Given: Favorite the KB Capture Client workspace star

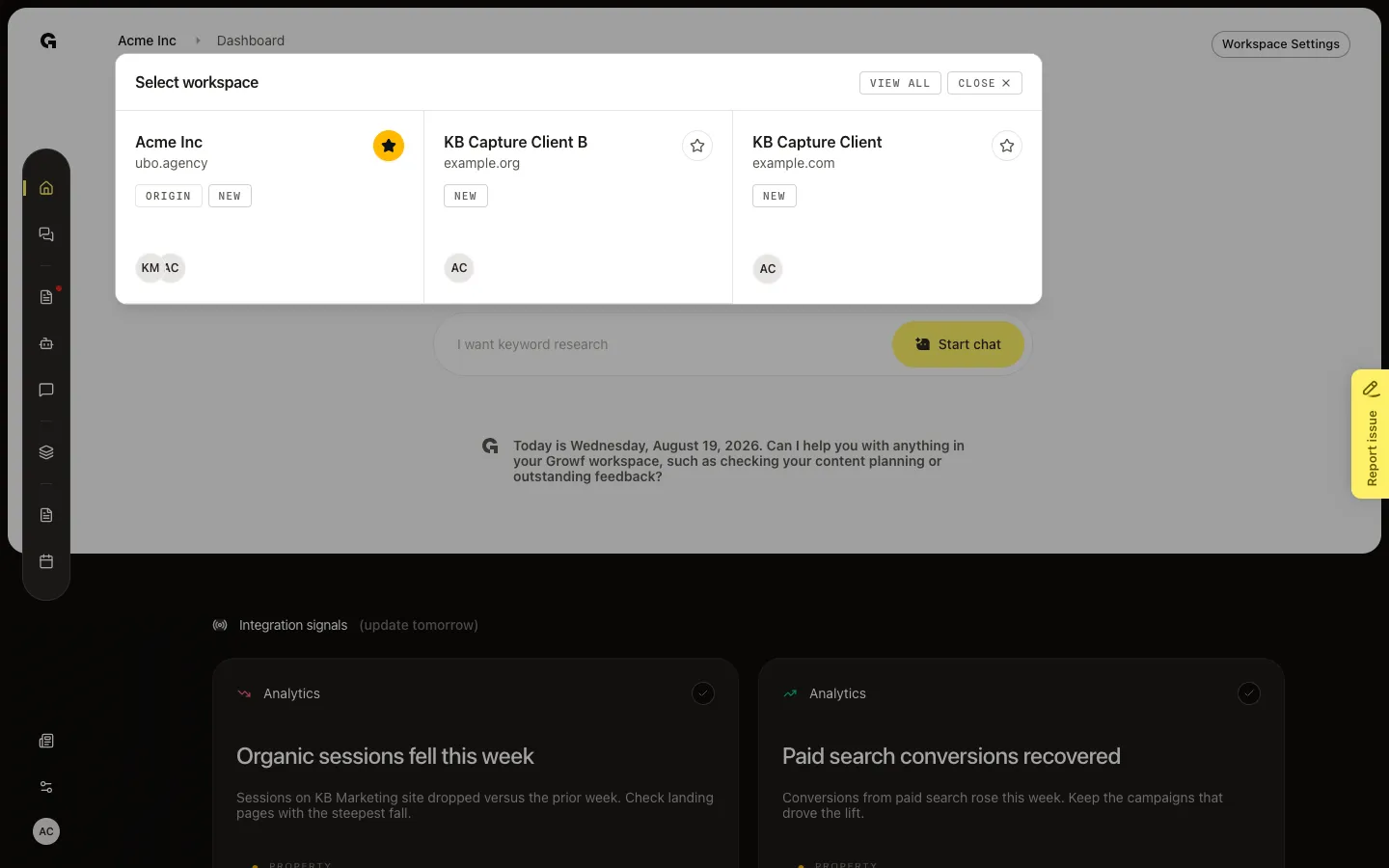Looking at the screenshot, I should point(1007,146).
